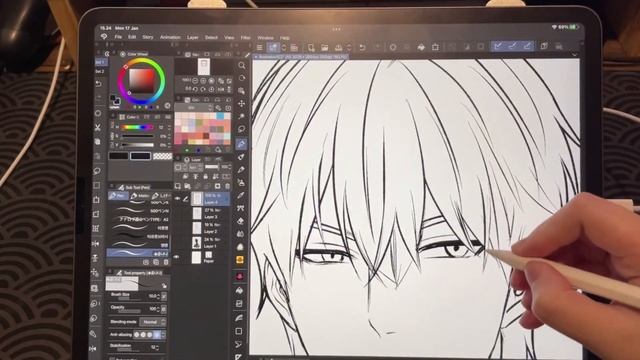Toggle visibility eye of Paper layer
Viewport: 640px width, 360px height.
point(176,257)
